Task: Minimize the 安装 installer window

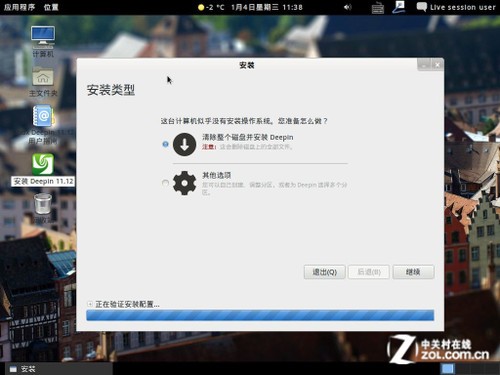Action: (424, 65)
